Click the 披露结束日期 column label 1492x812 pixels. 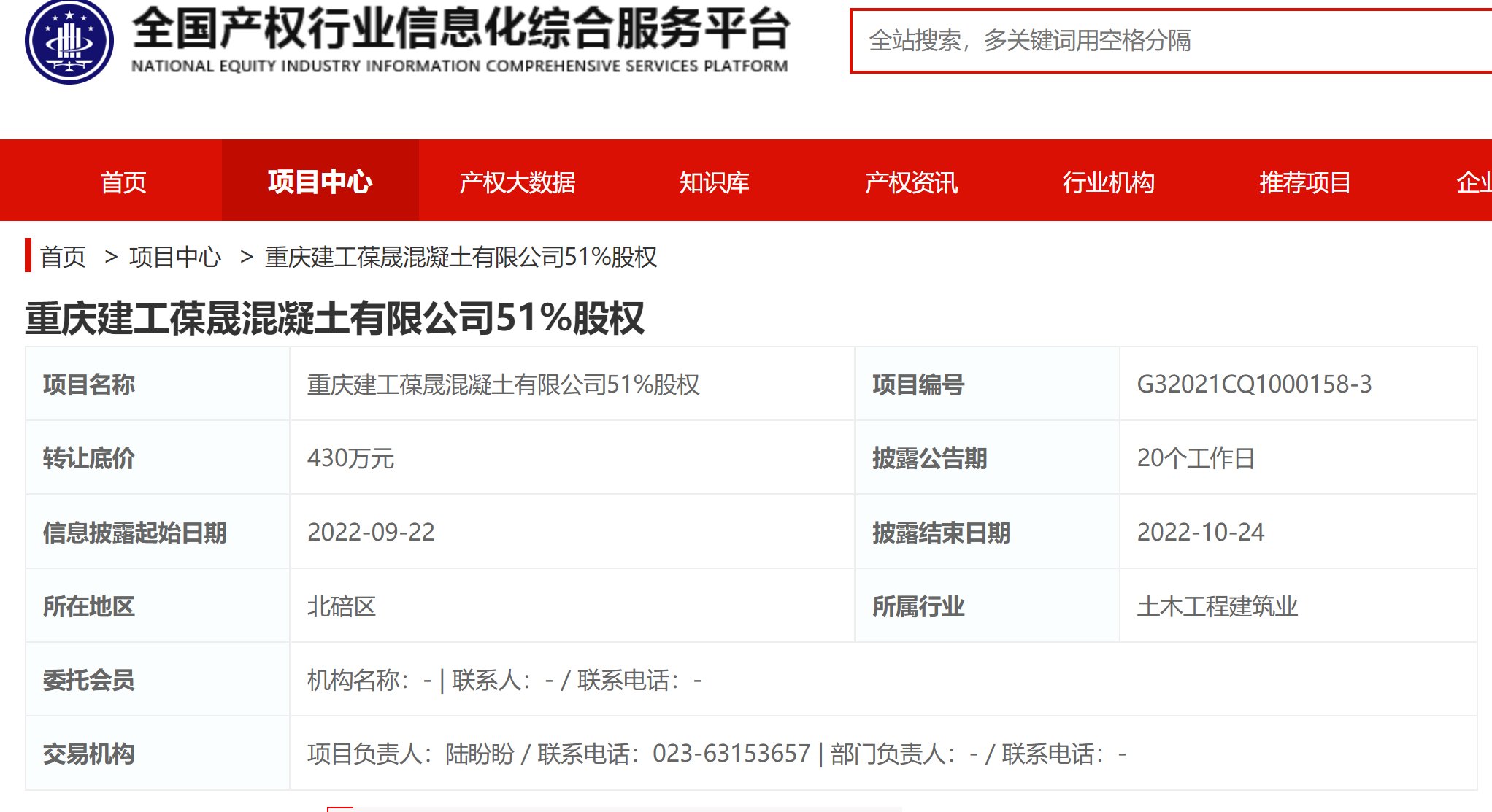tap(941, 532)
